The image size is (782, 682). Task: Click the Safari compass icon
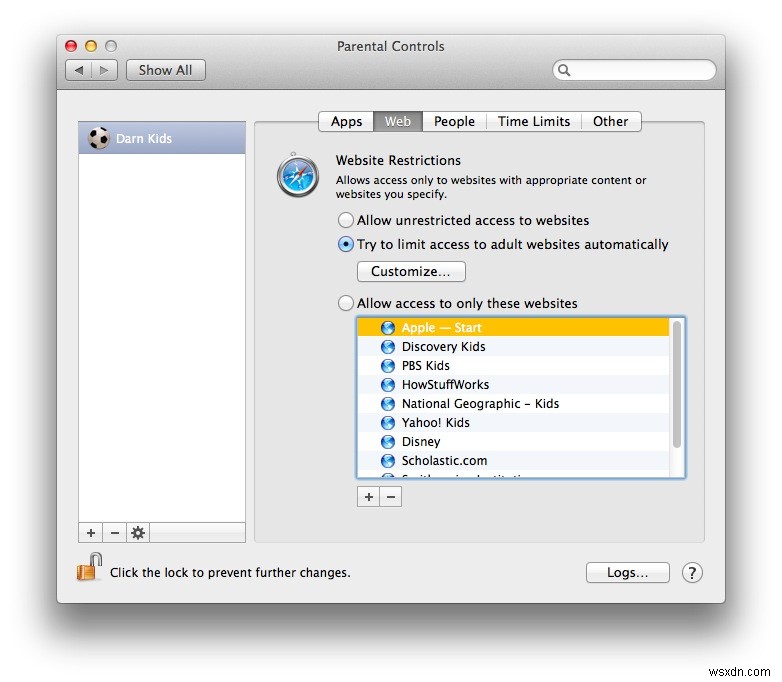[298, 176]
